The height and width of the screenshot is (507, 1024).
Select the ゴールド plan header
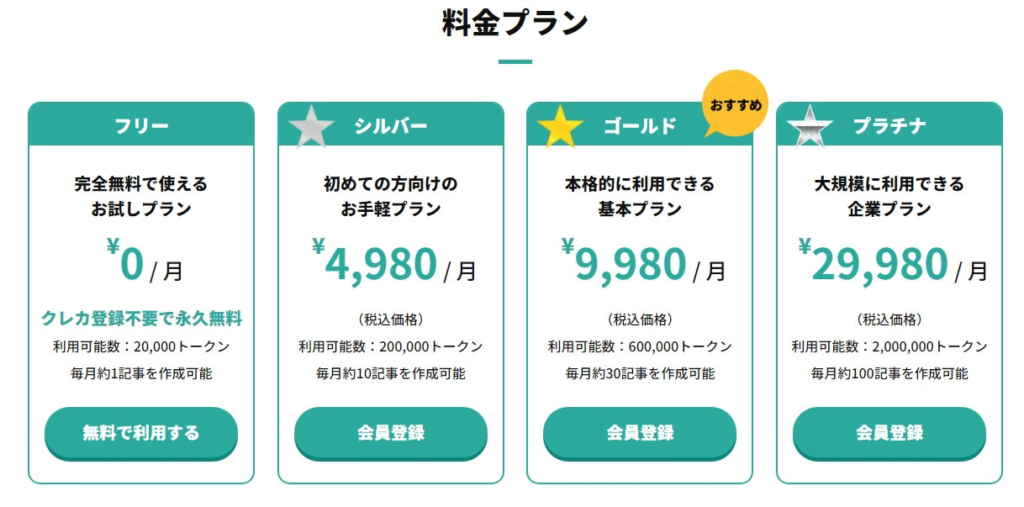(639, 125)
